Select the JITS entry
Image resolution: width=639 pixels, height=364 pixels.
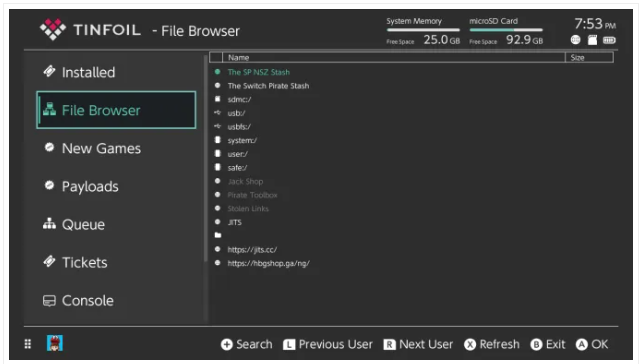(x=234, y=222)
